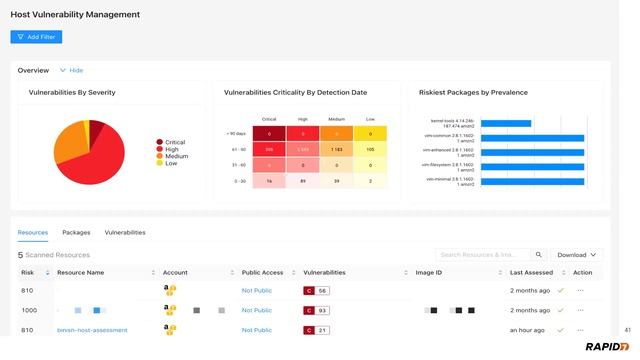Click the High legend swatch
This screenshot has width=640, height=360.
pos(160,149)
